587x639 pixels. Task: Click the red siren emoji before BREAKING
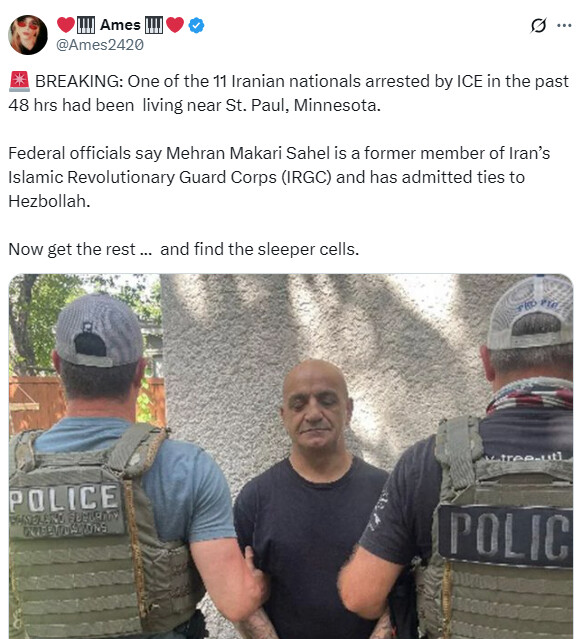19,81
